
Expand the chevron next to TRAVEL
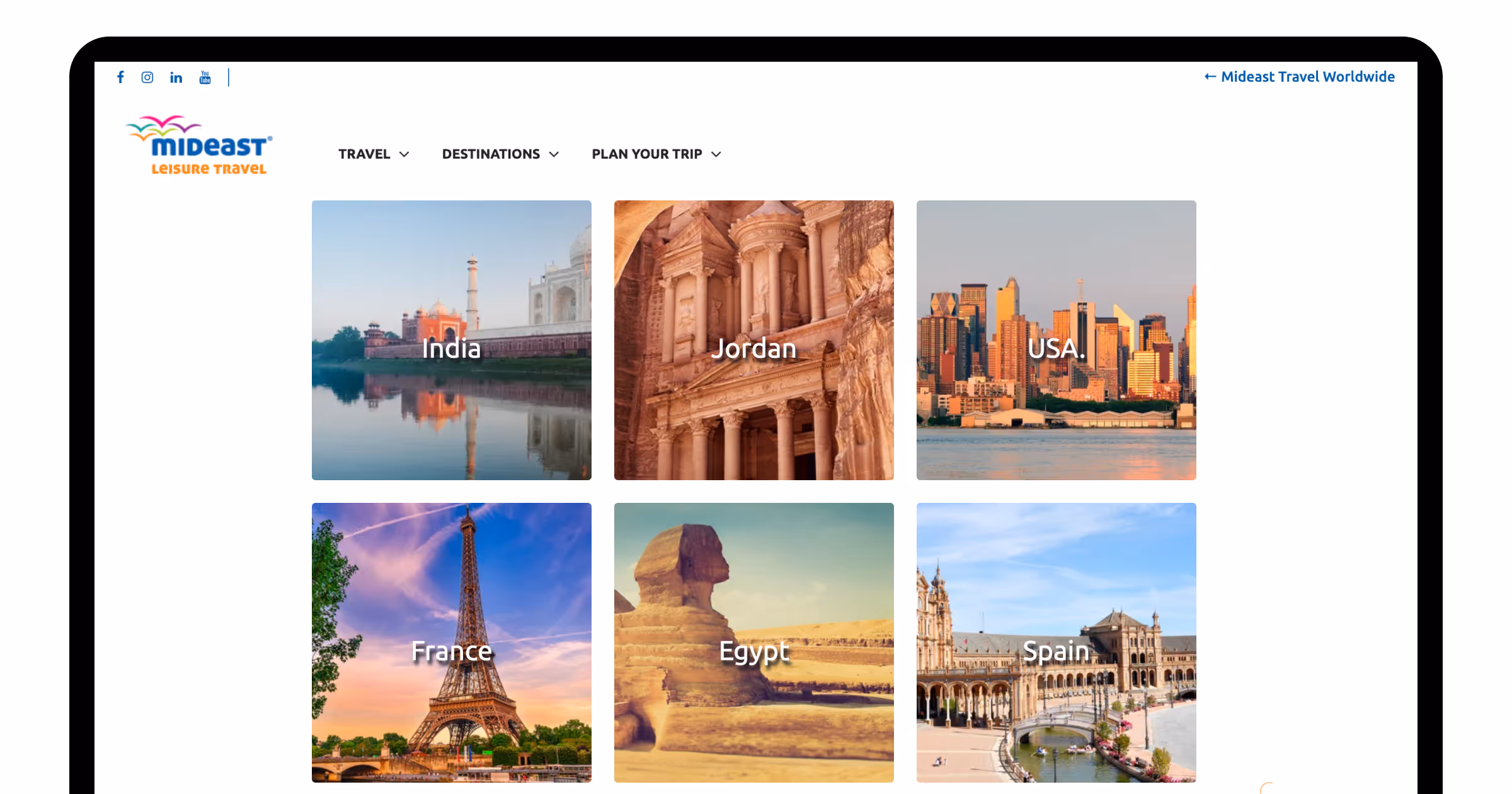pos(404,154)
